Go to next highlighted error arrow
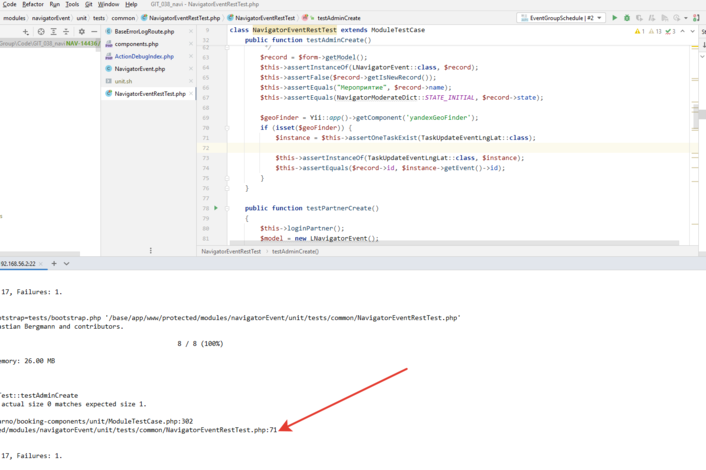 click(x=692, y=31)
